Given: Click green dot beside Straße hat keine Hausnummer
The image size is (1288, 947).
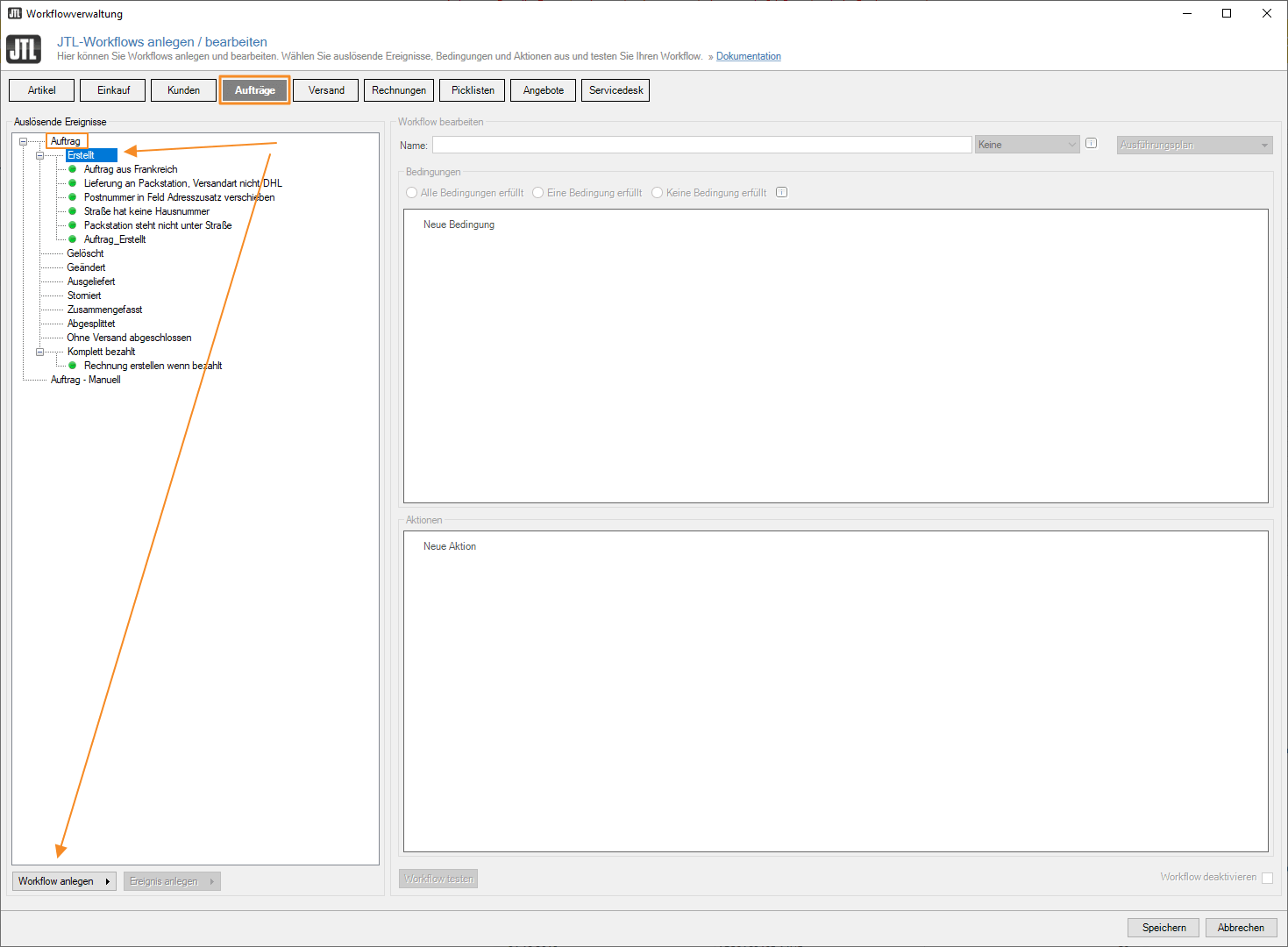Looking at the screenshot, I should 73,211.
